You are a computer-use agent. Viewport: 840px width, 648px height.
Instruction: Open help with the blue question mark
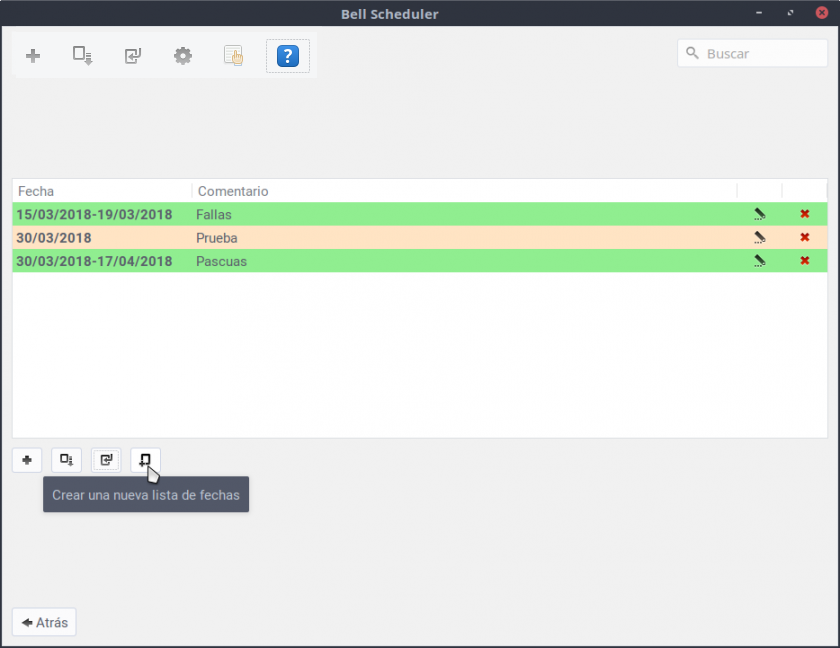(x=288, y=56)
